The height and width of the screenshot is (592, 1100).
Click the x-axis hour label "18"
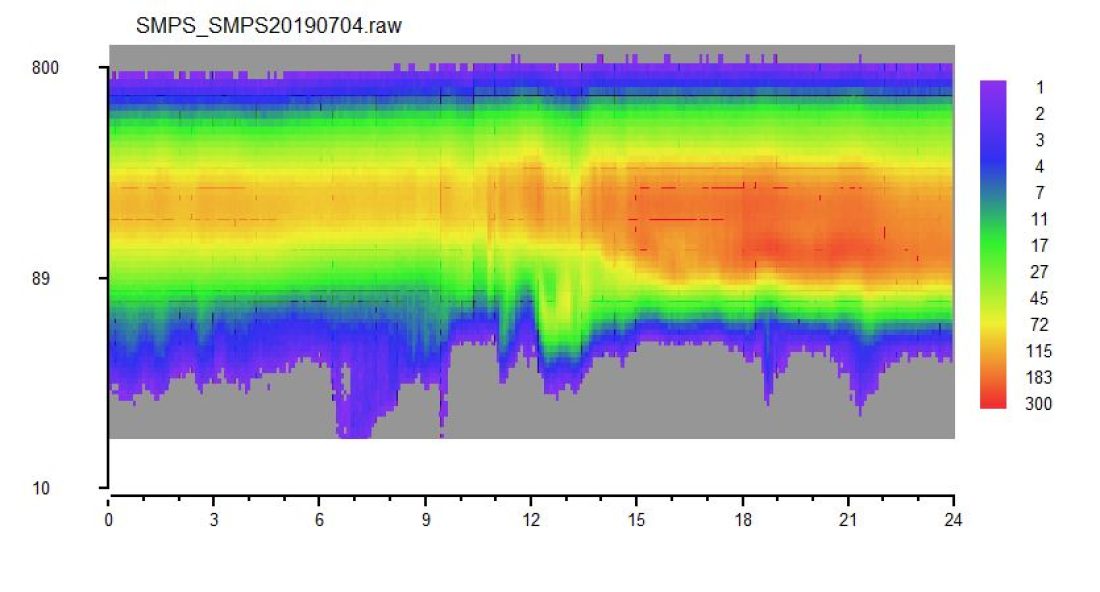point(743,520)
